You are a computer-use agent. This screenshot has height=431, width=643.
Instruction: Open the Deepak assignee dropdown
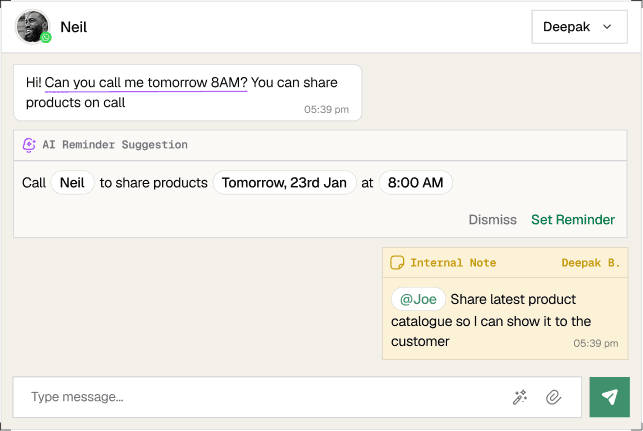(x=578, y=27)
